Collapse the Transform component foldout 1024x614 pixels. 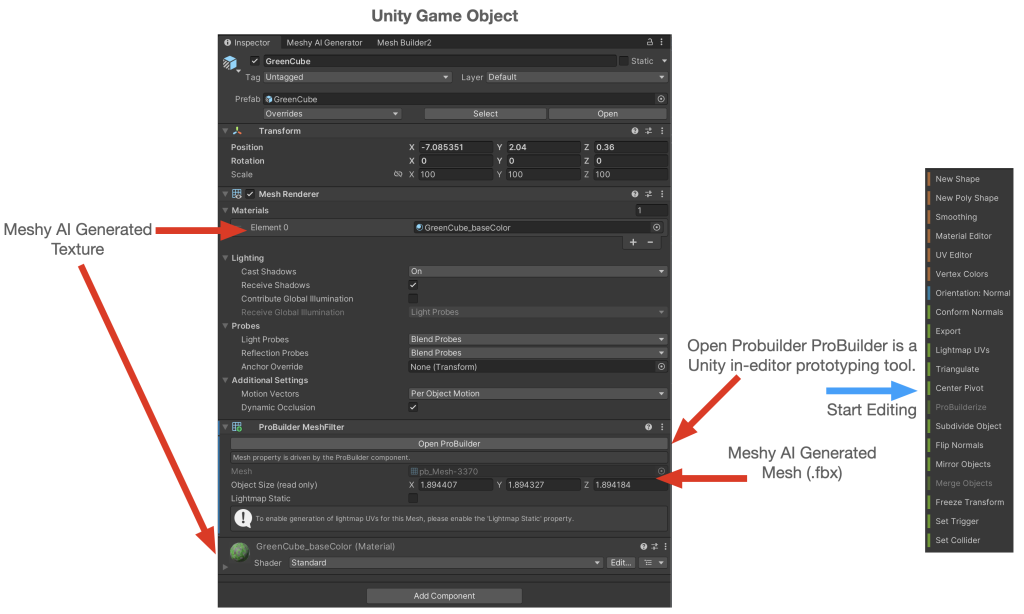click(x=225, y=131)
